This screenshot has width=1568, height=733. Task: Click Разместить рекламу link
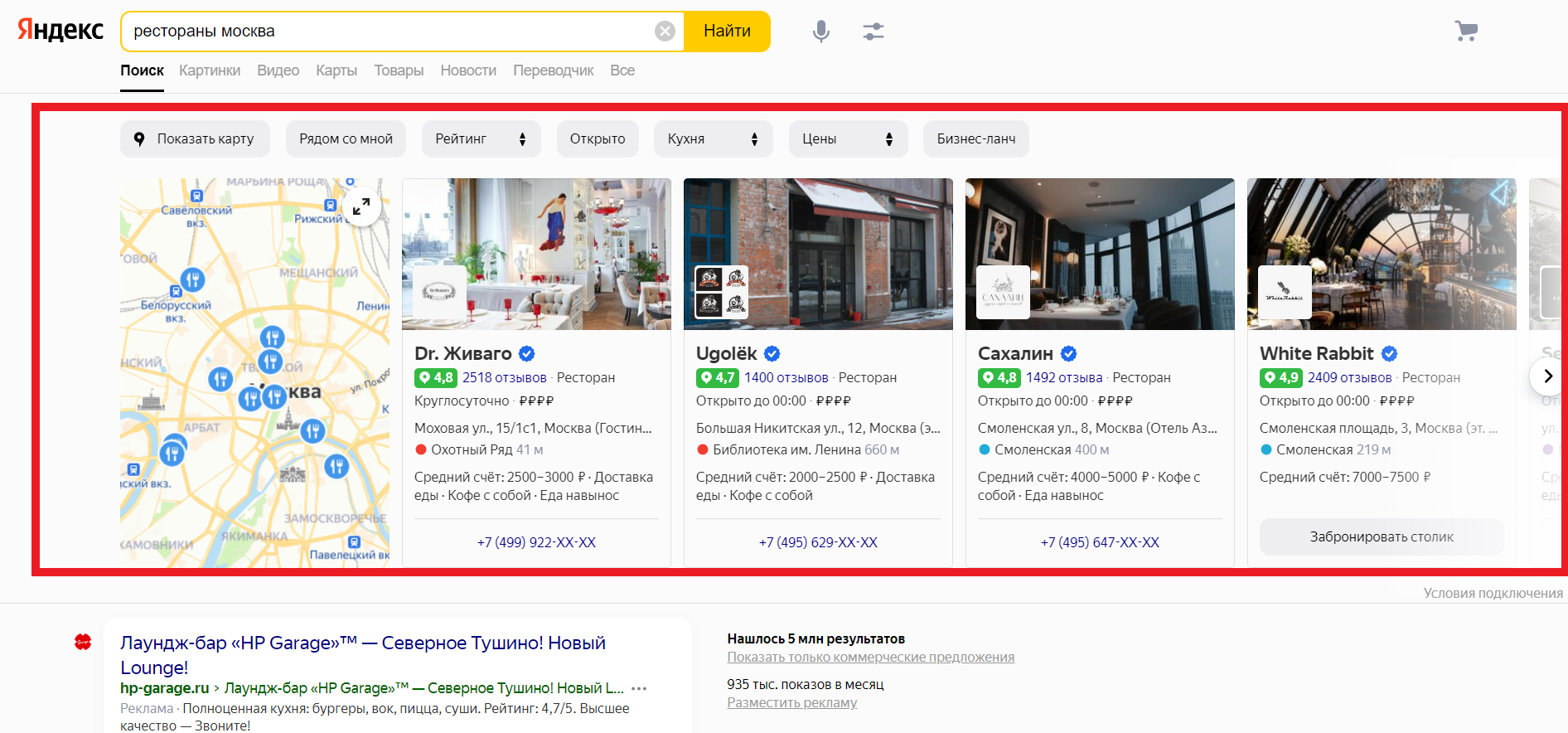[792, 703]
